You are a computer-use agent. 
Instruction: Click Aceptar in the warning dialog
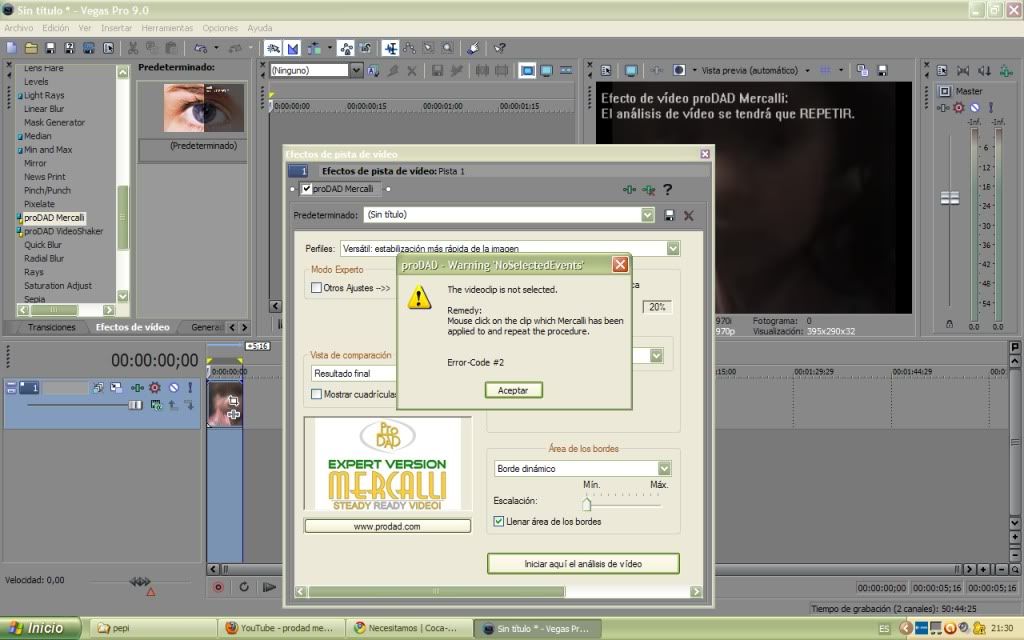click(513, 391)
